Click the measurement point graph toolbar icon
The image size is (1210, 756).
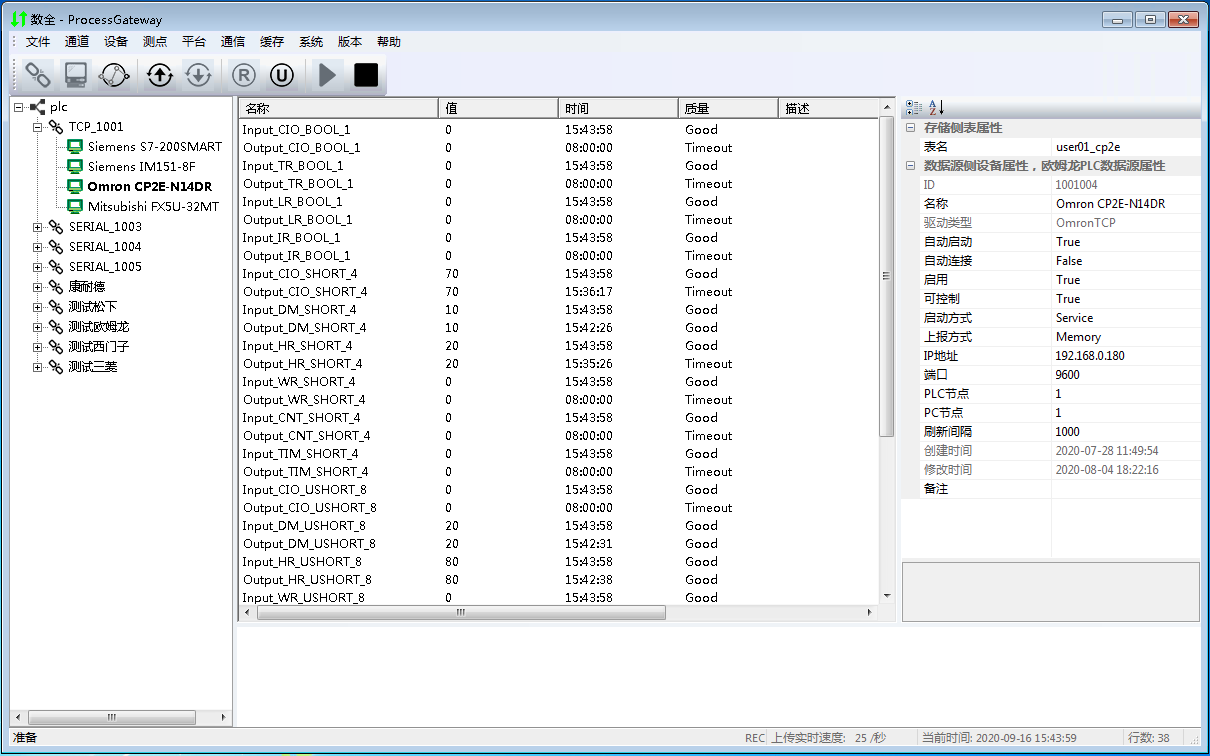tap(114, 75)
